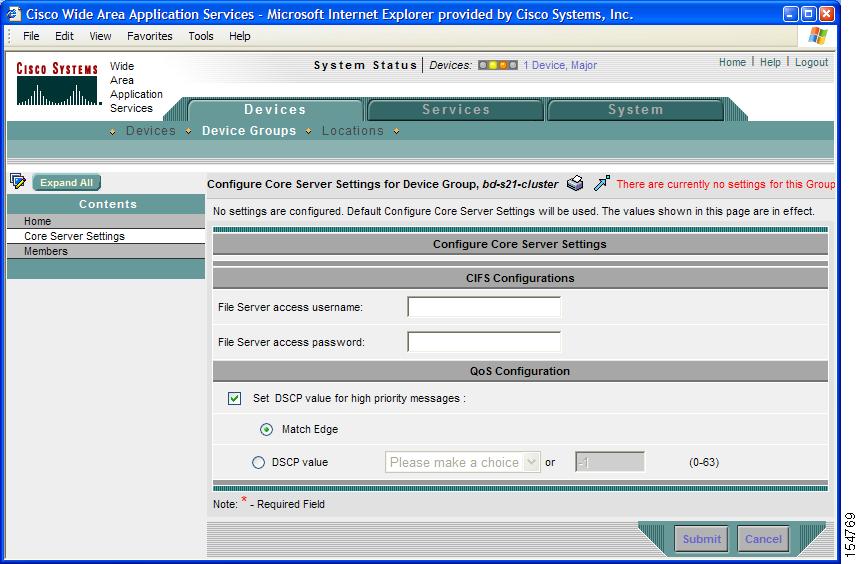Click the System Status label
Screen dimensions: 858x564
pos(365,65)
